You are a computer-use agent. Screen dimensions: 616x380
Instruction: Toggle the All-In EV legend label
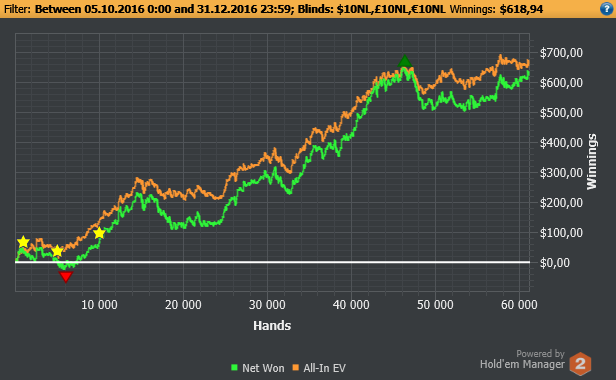coord(324,368)
